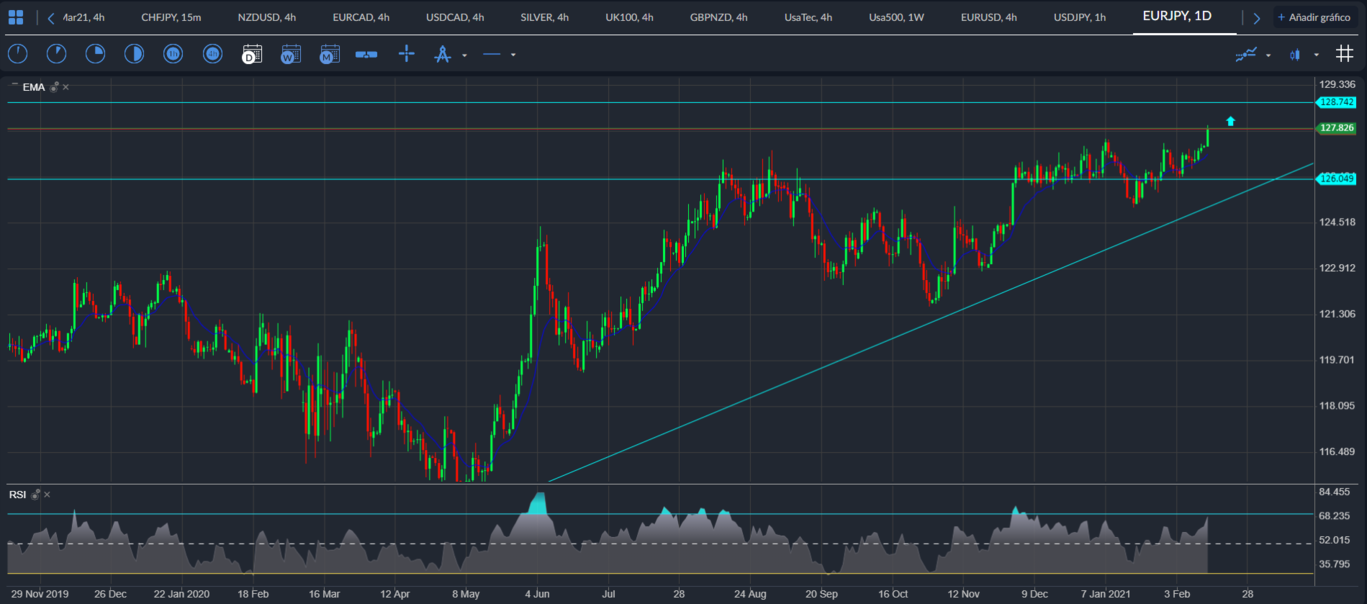Toggle the chart grid lines
Screen dimensions: 1367x604
pyautogui.click(x=1344, y=54)
